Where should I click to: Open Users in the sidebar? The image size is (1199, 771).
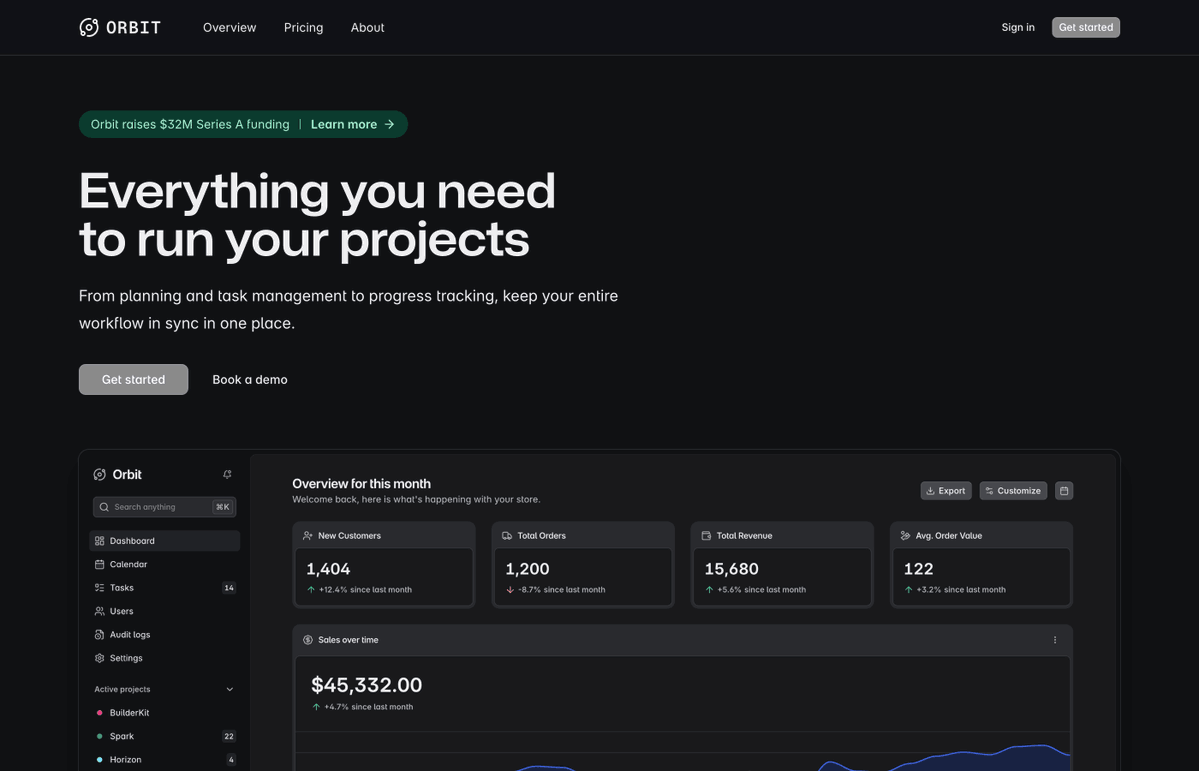pos(164,611)
